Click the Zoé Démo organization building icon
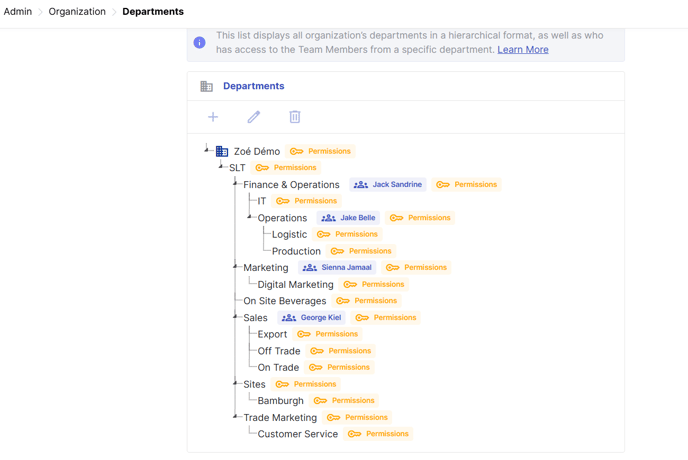This screenshot has width=688, height=460. point(222,151)
